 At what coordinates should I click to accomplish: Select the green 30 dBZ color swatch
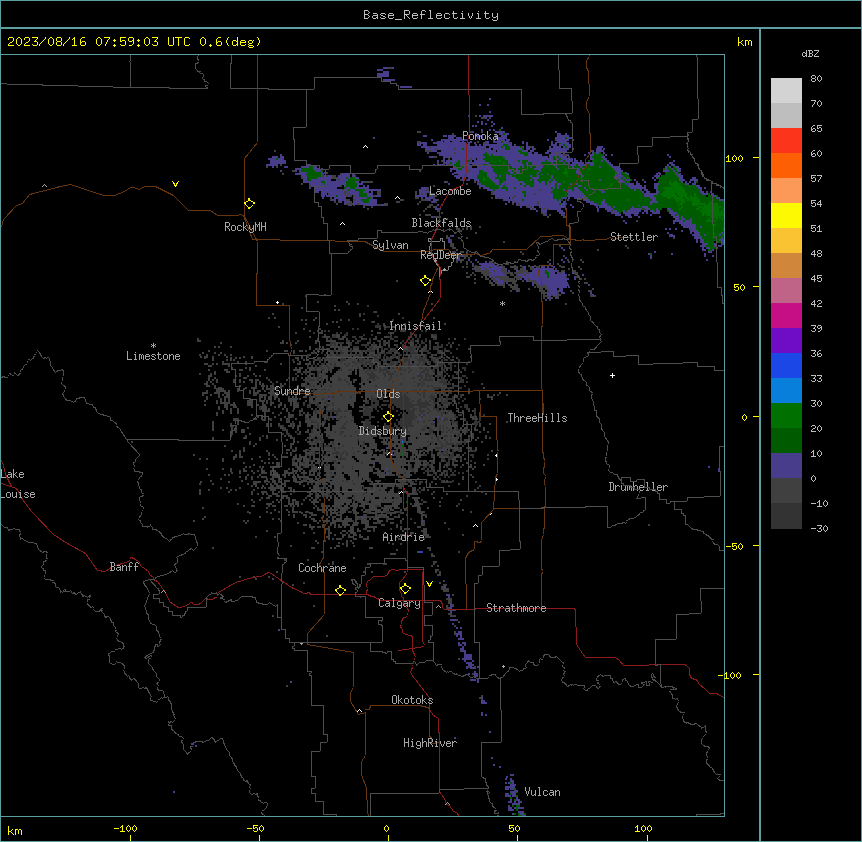[x=786, y=416]
